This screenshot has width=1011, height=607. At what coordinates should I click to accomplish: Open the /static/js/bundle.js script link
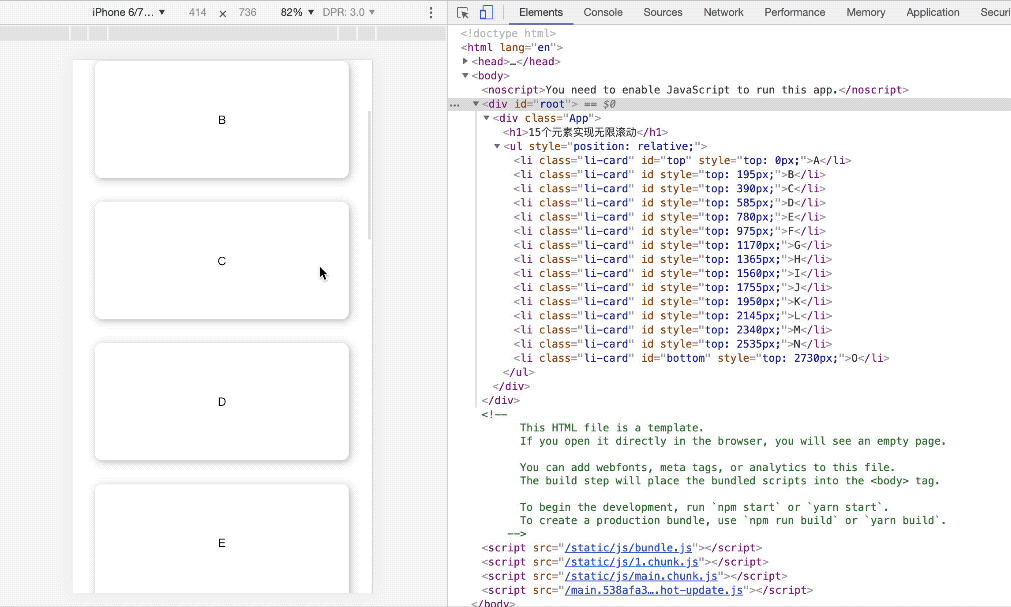tap(629, 548)
